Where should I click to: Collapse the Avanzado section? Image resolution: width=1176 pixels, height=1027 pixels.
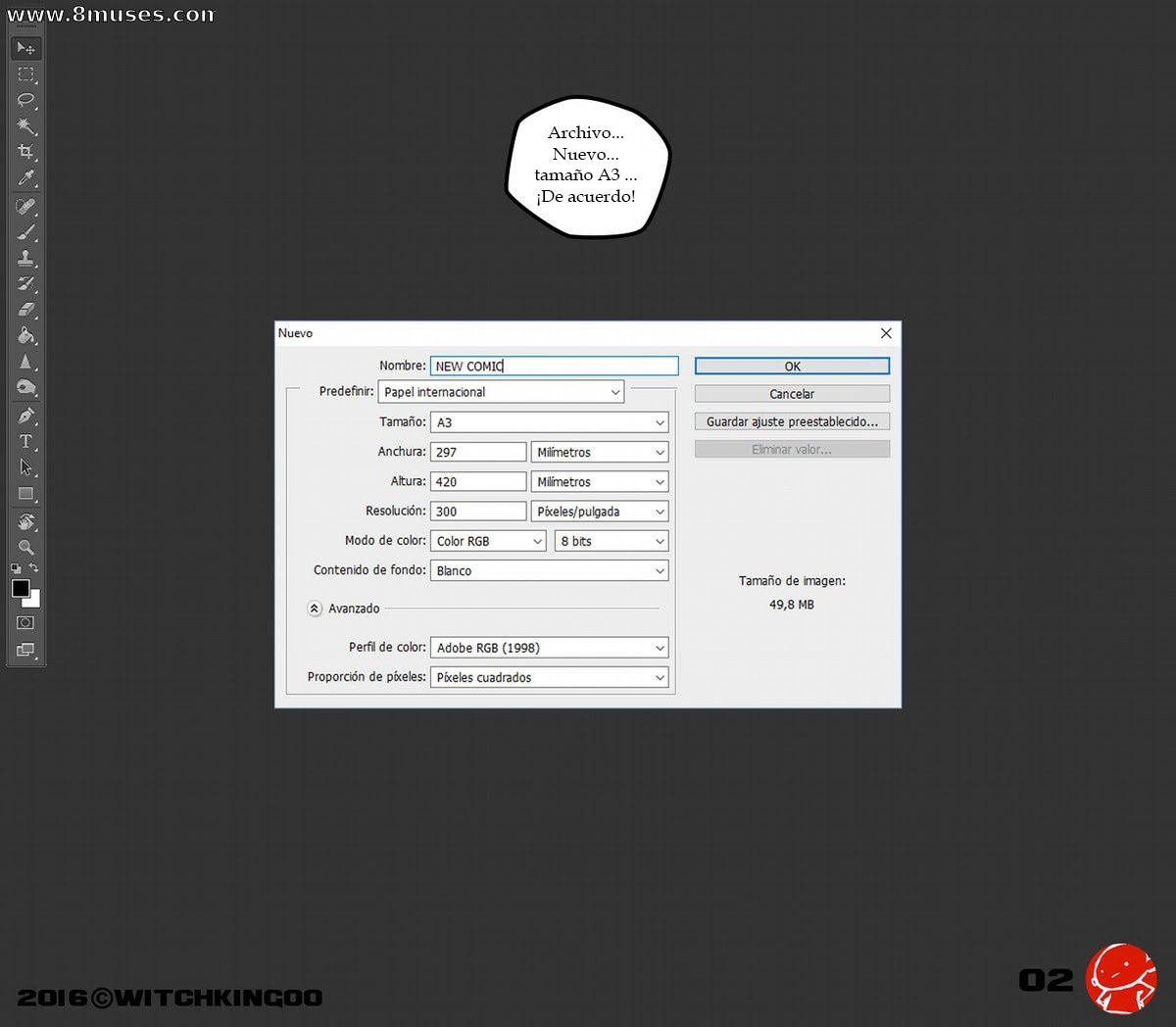click(315, 609)
